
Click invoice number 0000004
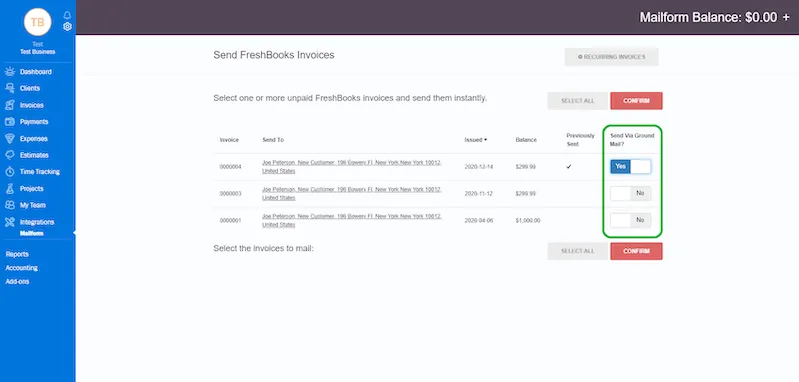(230, 167)
